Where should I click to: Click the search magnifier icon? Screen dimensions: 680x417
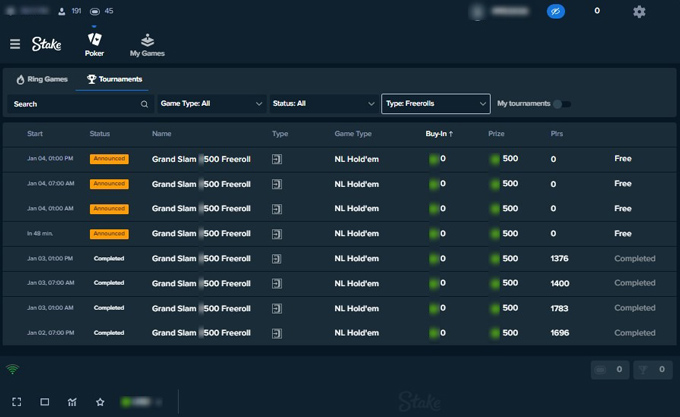pyautogui.click(x=144, y=104)
